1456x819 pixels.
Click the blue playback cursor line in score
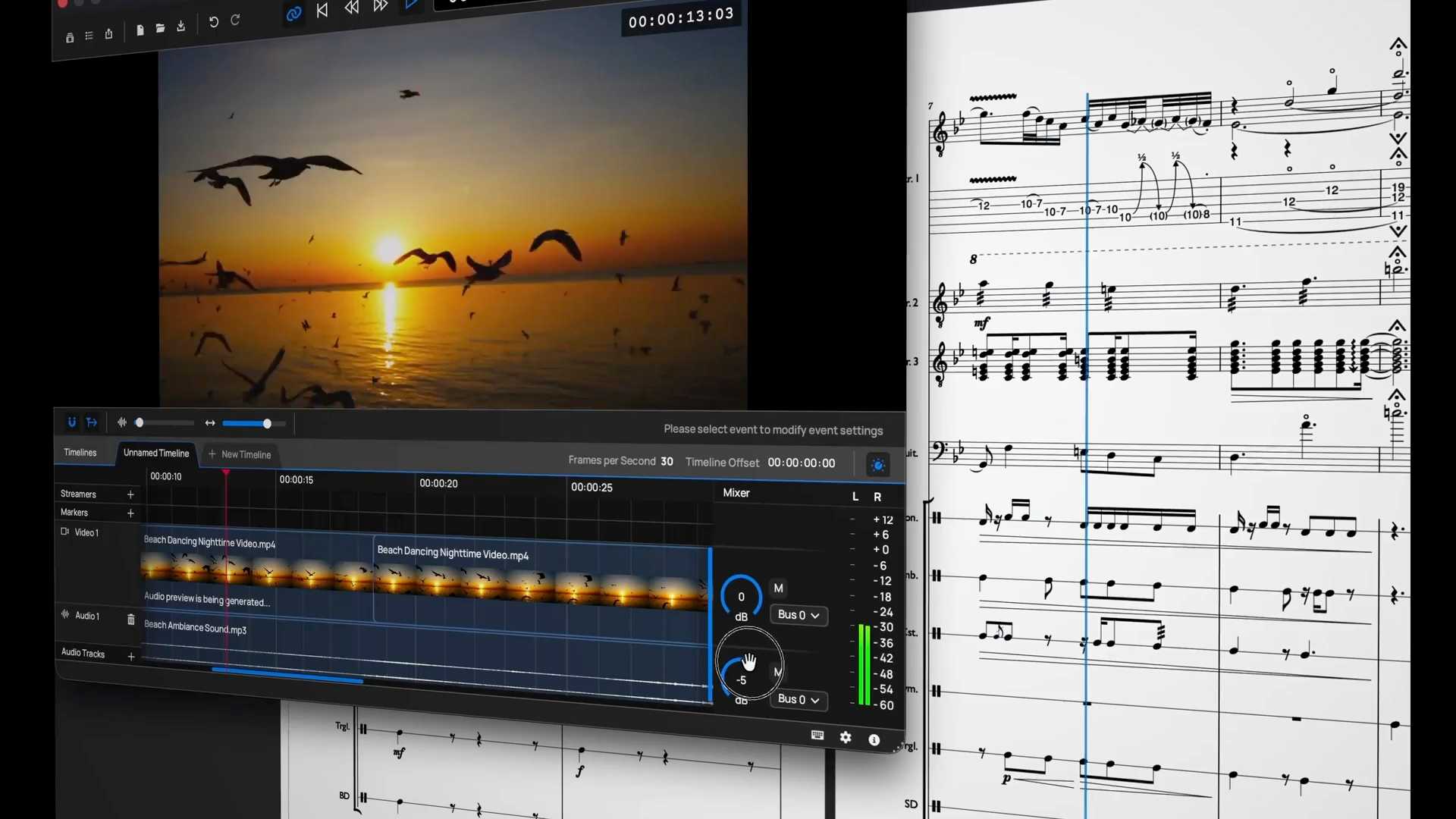point(1087,455)
